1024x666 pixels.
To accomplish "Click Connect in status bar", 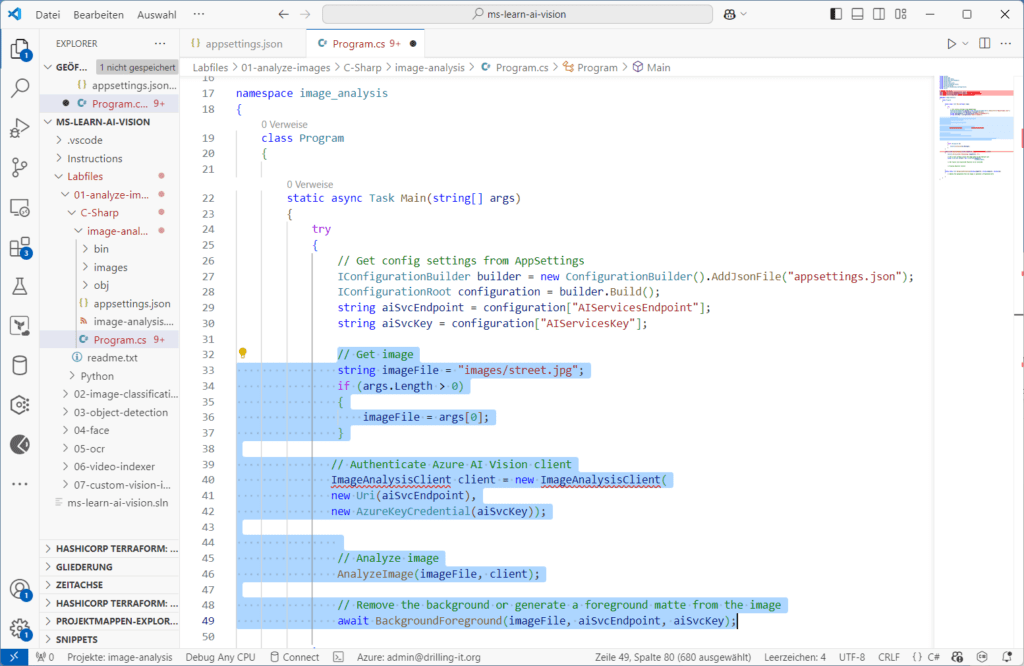I will [x=295, y=657].
